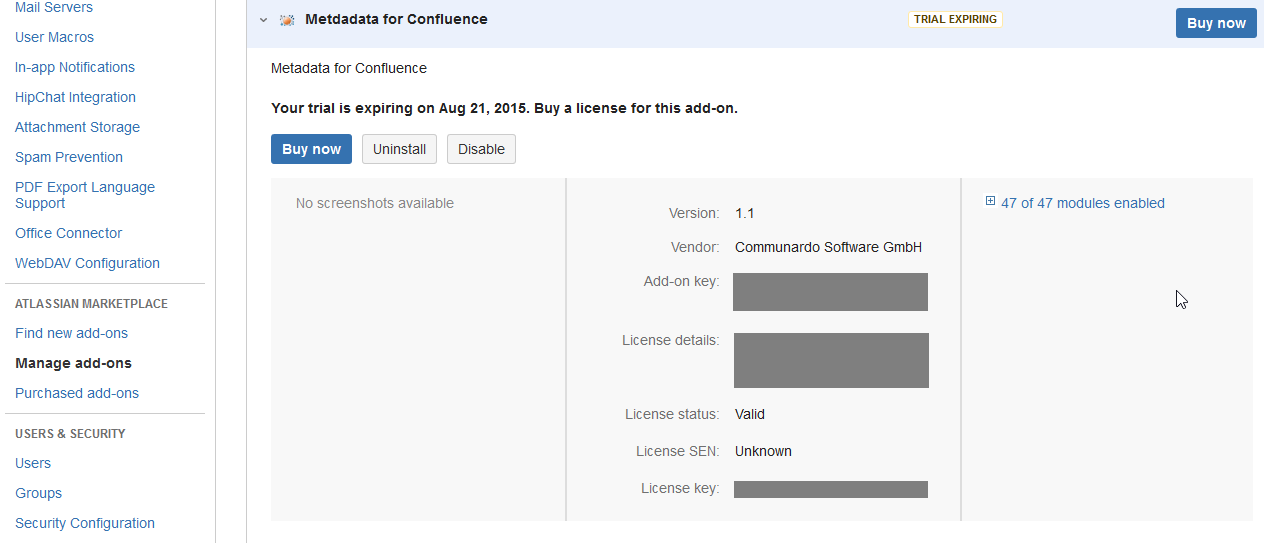
Task: Open Security Configuration in sidebar
Action: [85, 523]
